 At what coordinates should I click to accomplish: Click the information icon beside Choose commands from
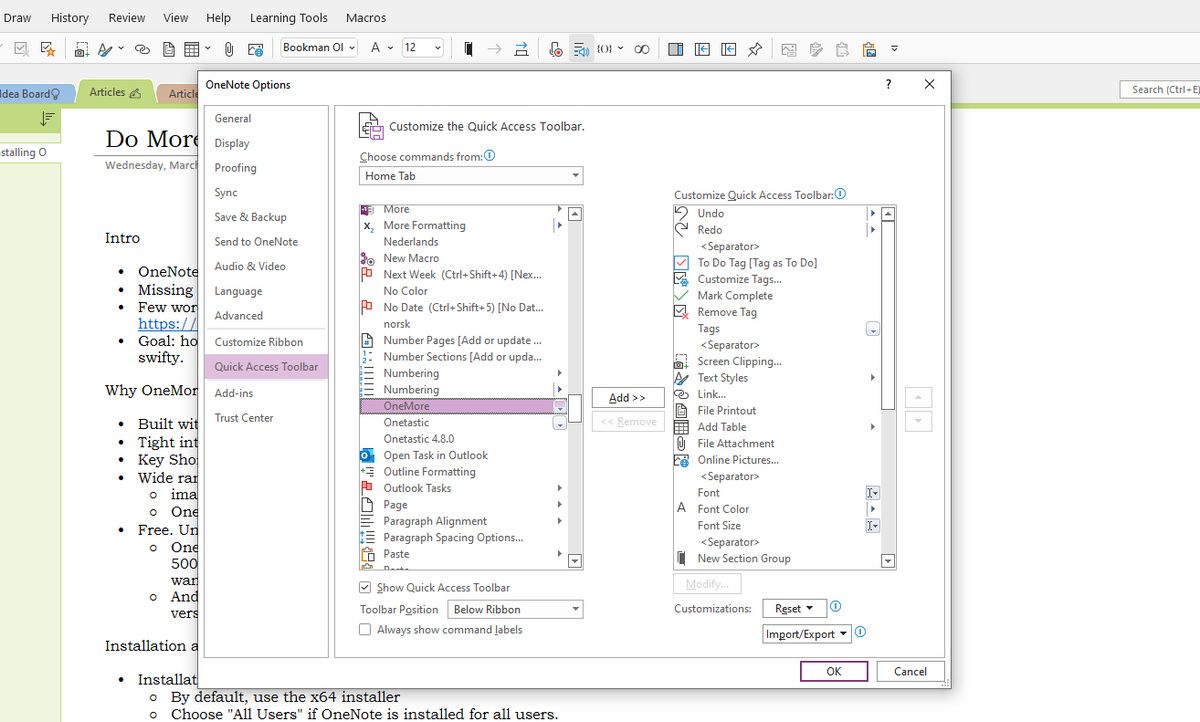489,156
